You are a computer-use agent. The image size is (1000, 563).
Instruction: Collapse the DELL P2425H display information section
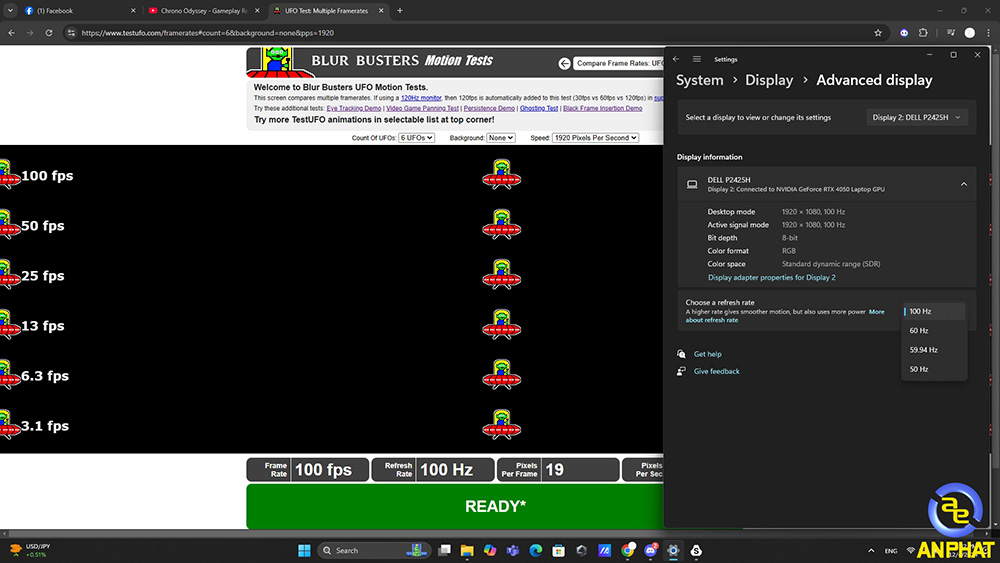click(x=964, y=184)
